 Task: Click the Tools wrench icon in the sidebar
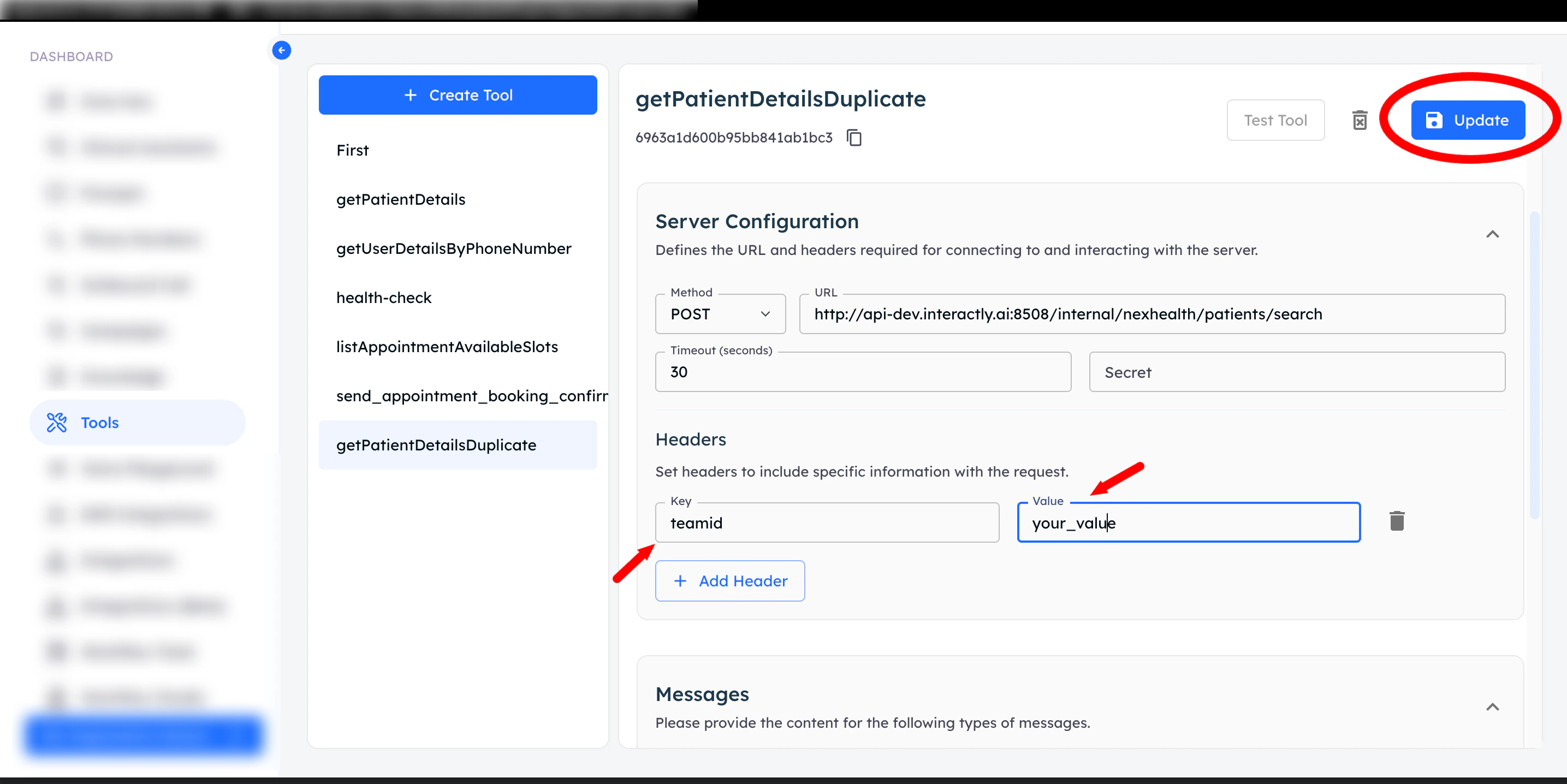pos(57,422)
